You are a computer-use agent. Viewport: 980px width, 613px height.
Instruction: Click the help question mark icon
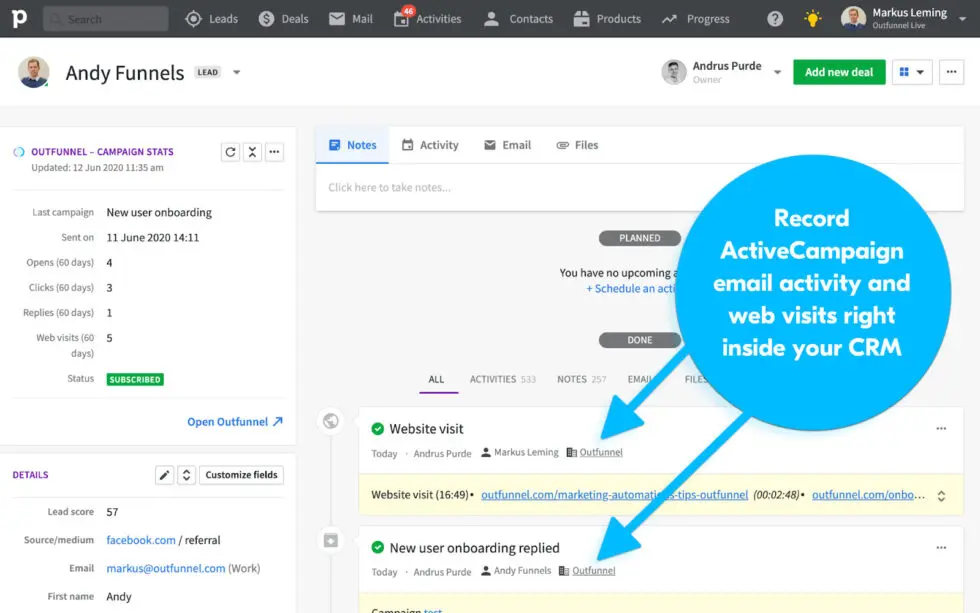(775, 19)
